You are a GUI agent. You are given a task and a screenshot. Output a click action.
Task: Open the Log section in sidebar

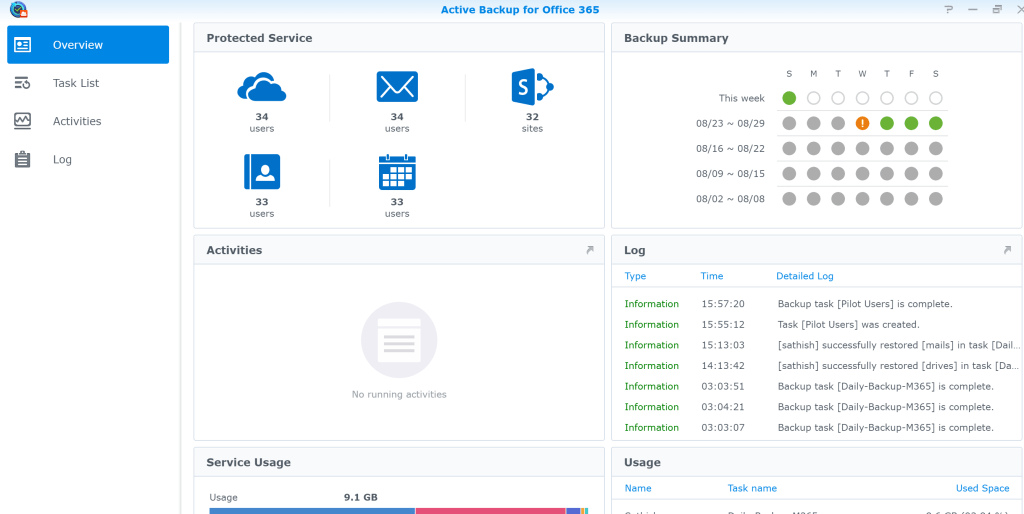(62, 159)
